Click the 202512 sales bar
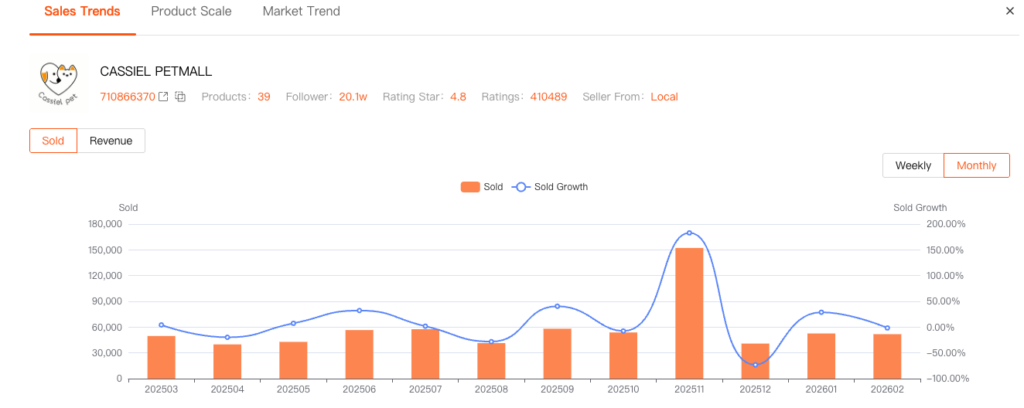This screenshot has height=408, width=1024. point(755,361)
